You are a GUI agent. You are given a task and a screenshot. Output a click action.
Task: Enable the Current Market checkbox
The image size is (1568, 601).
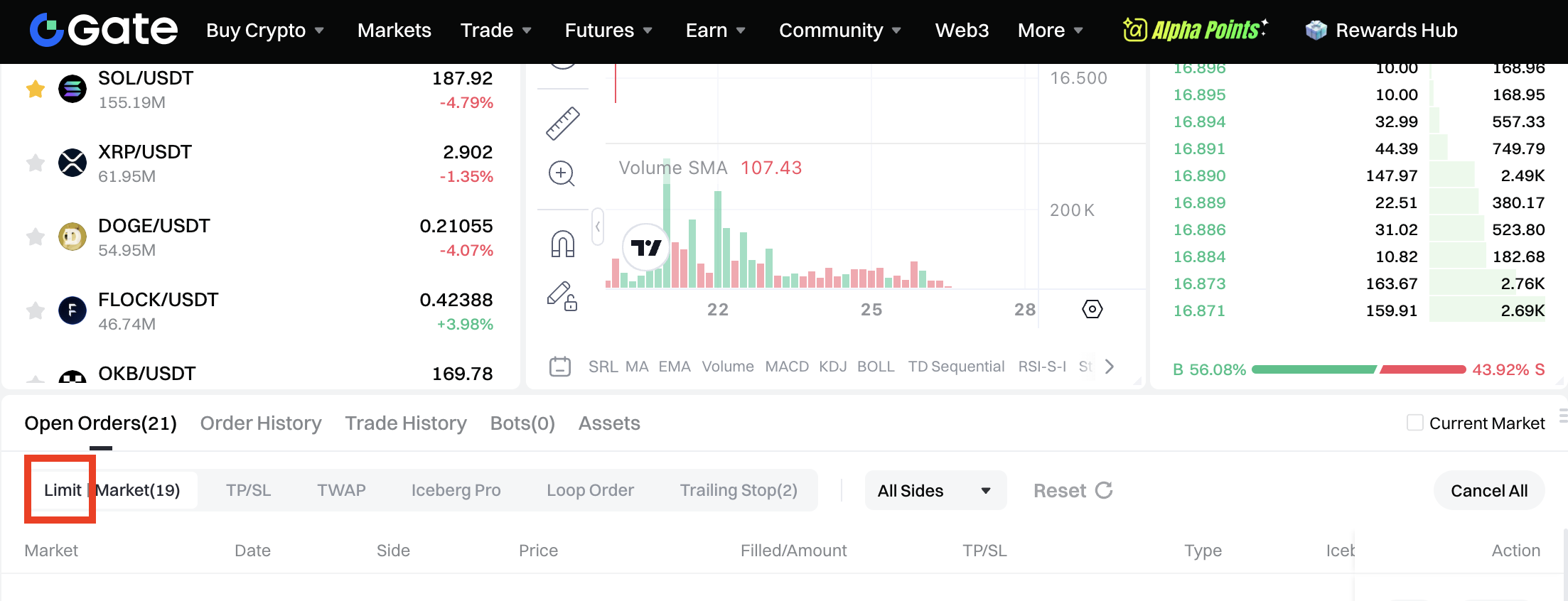pyautogui.click(x=1414, y=423)
